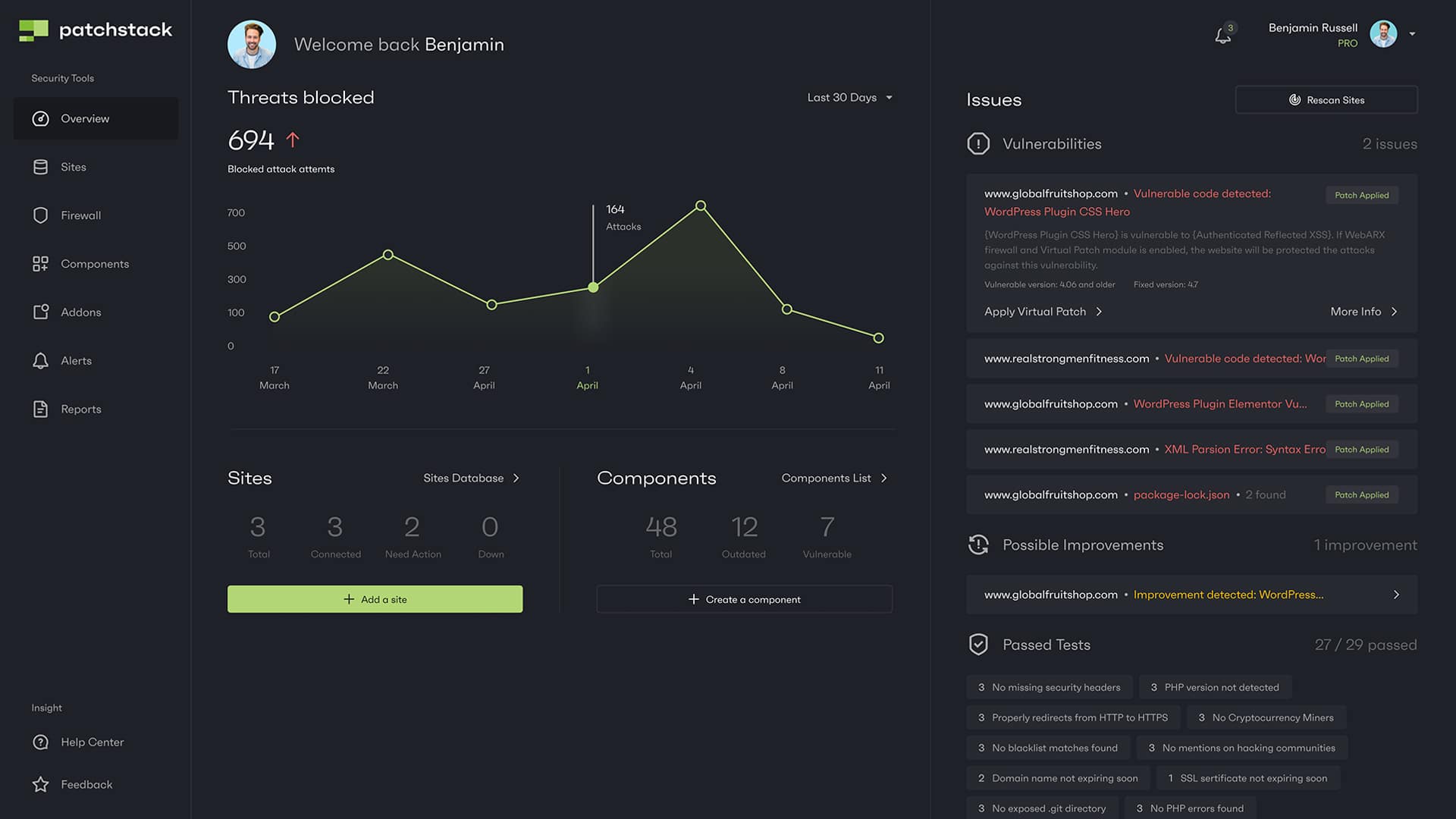The height and width of the screenshot is (819, 1456).
Task: Open the Components List link
Action: click(834, 479)
